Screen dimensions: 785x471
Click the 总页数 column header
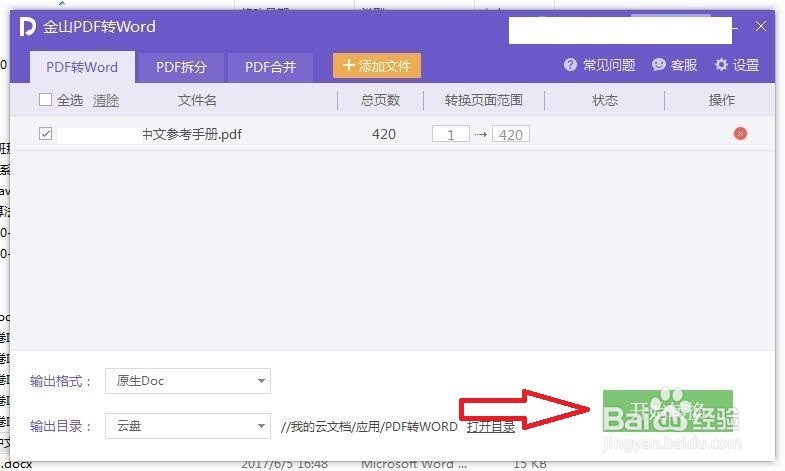pyautogui.click(x=380, y=100)
